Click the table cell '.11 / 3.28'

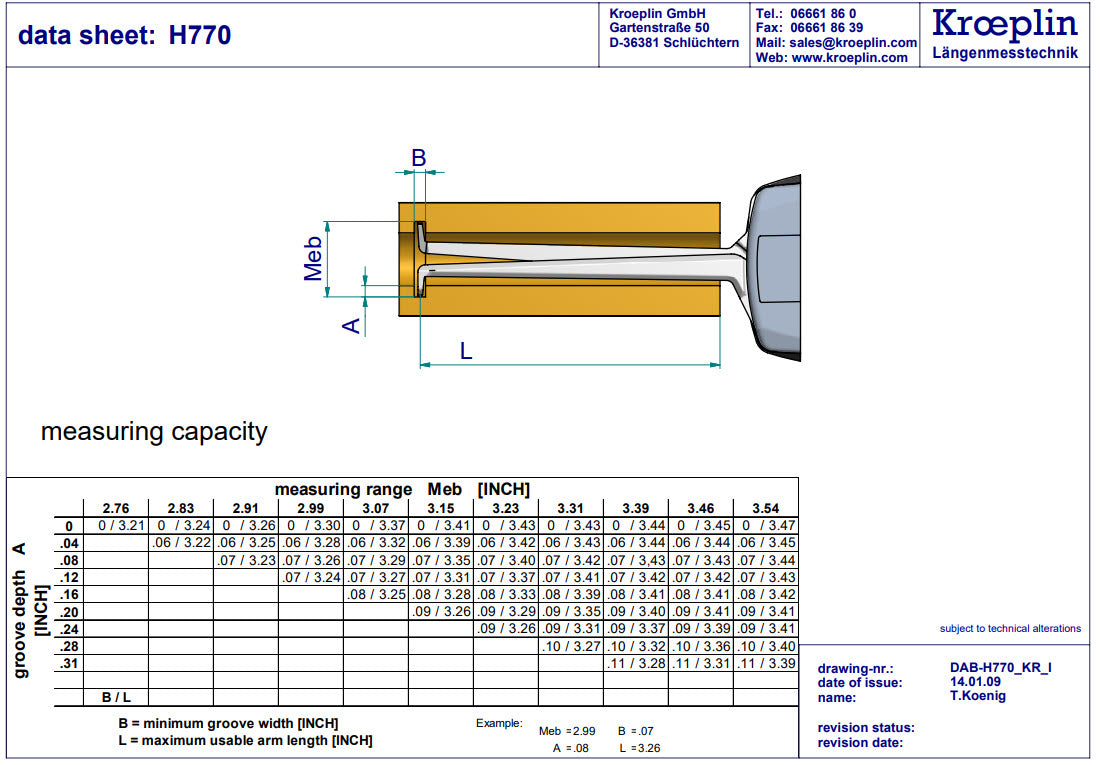pos(635,663)
